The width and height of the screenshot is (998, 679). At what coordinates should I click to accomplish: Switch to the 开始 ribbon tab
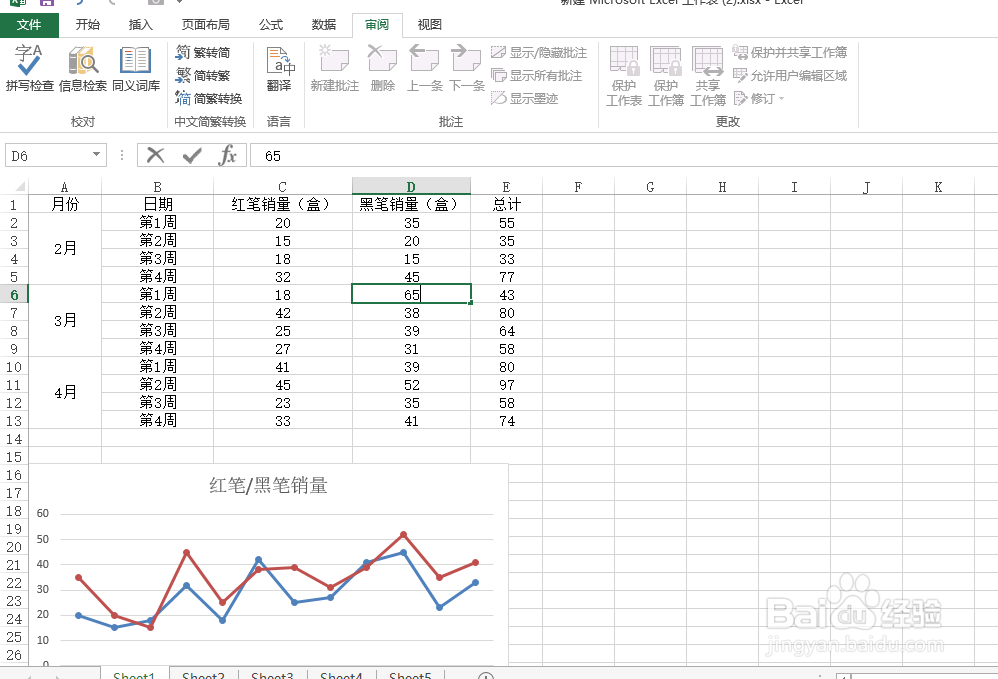[x=87, y=24]
